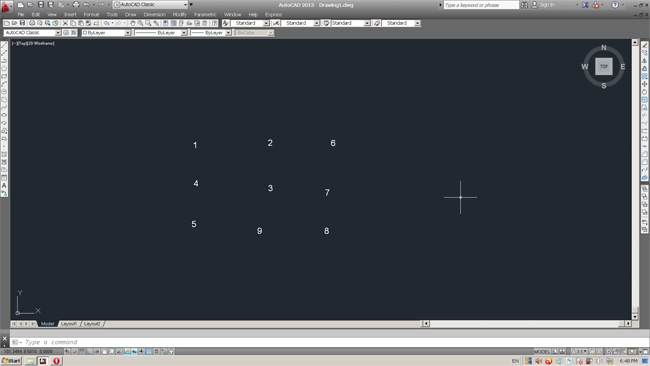This screenshot has width=650, height=366.
Task: Activate the Pan hand tool
Action: pos(133,23)
